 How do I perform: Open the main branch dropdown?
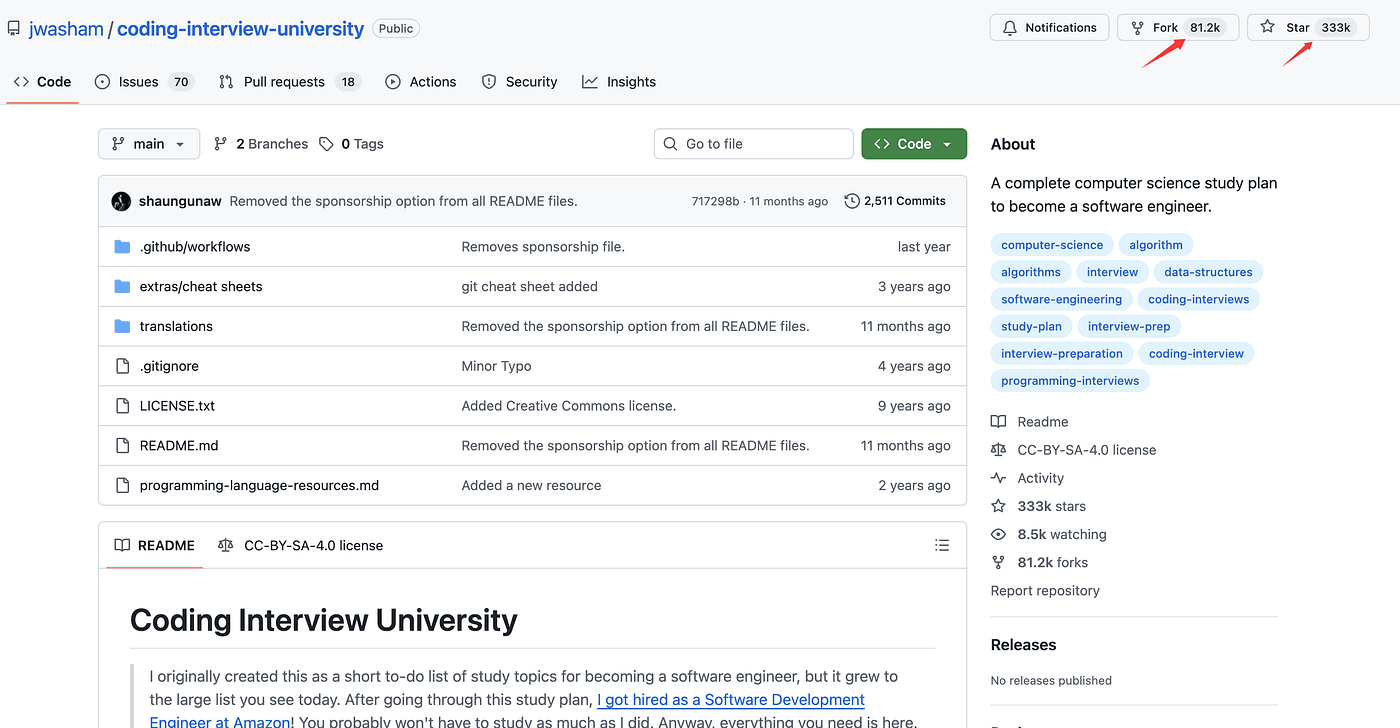tap(149, 144)
